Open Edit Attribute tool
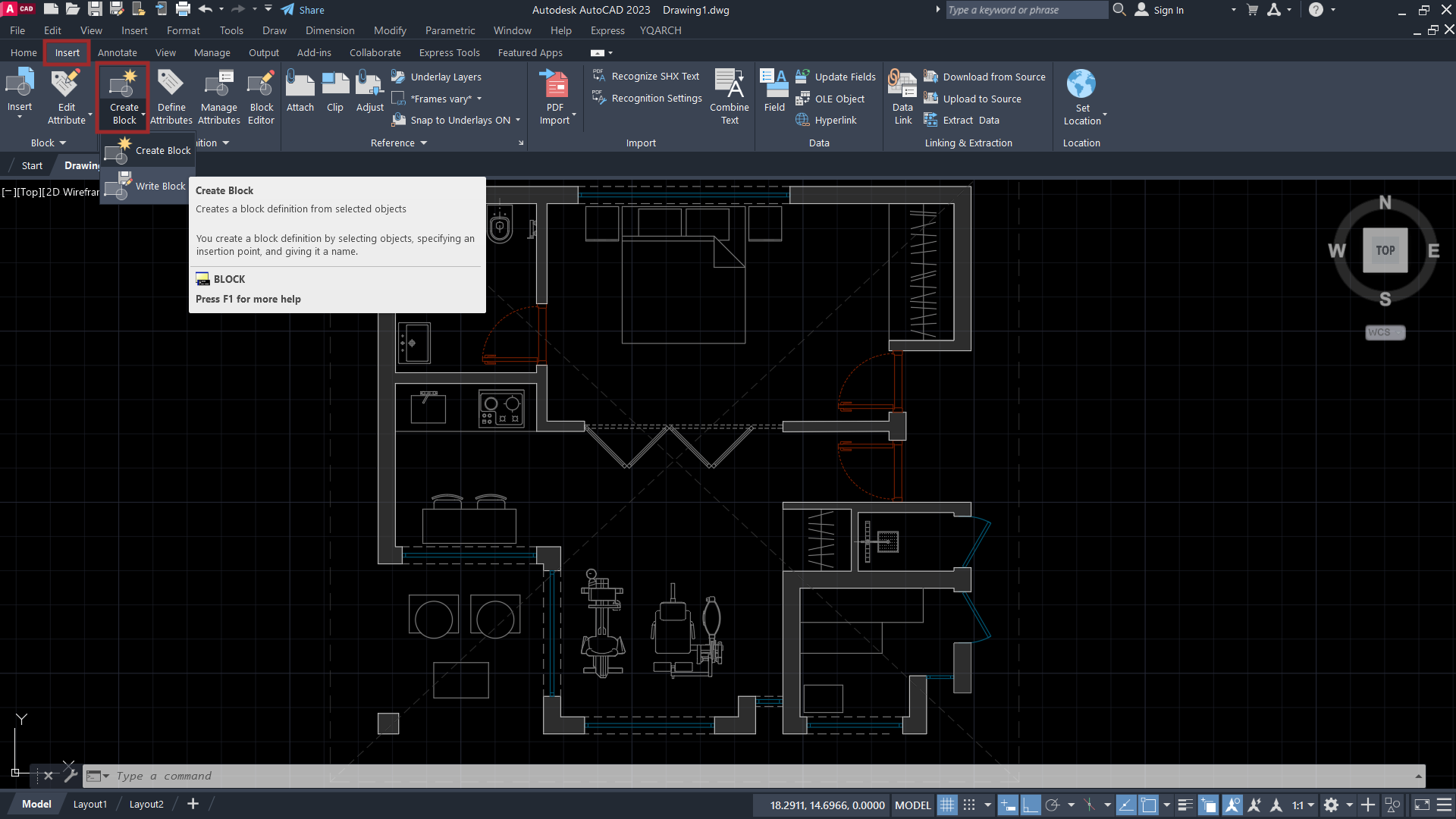Viewport: 1456px width, 819px height. (x=67, y=96)
